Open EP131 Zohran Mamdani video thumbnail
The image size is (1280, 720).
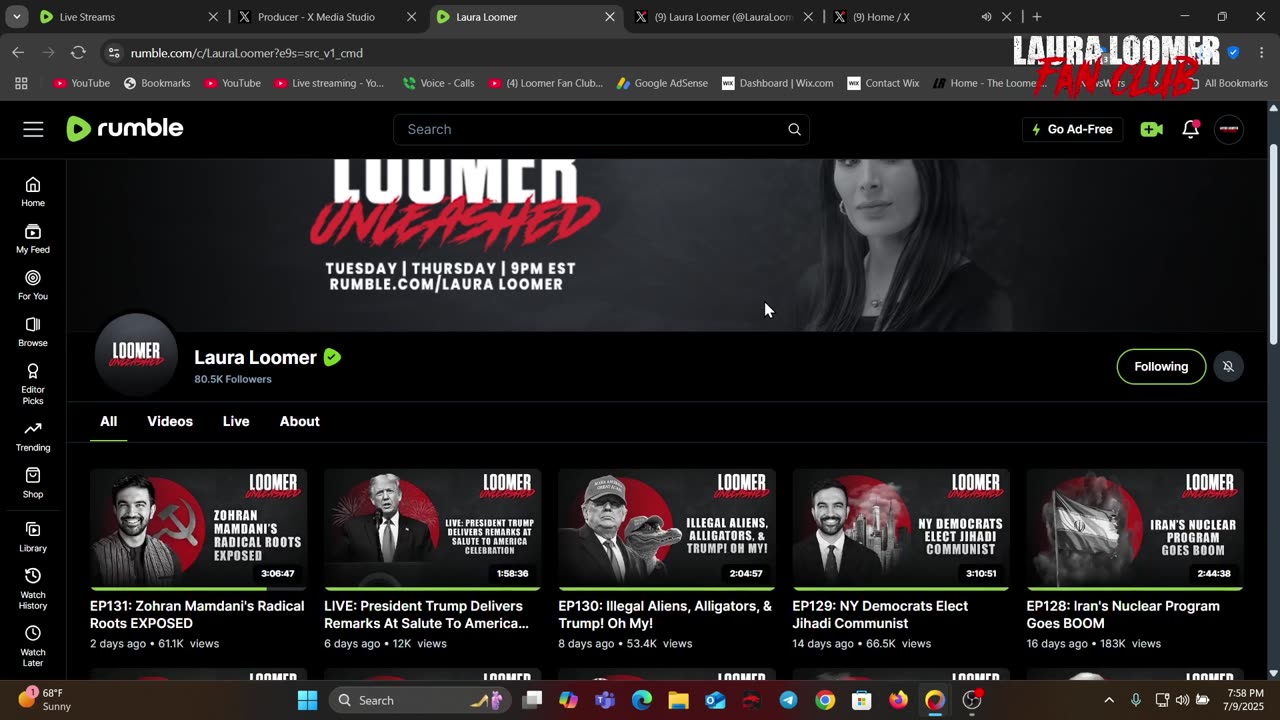coord(198,529)
